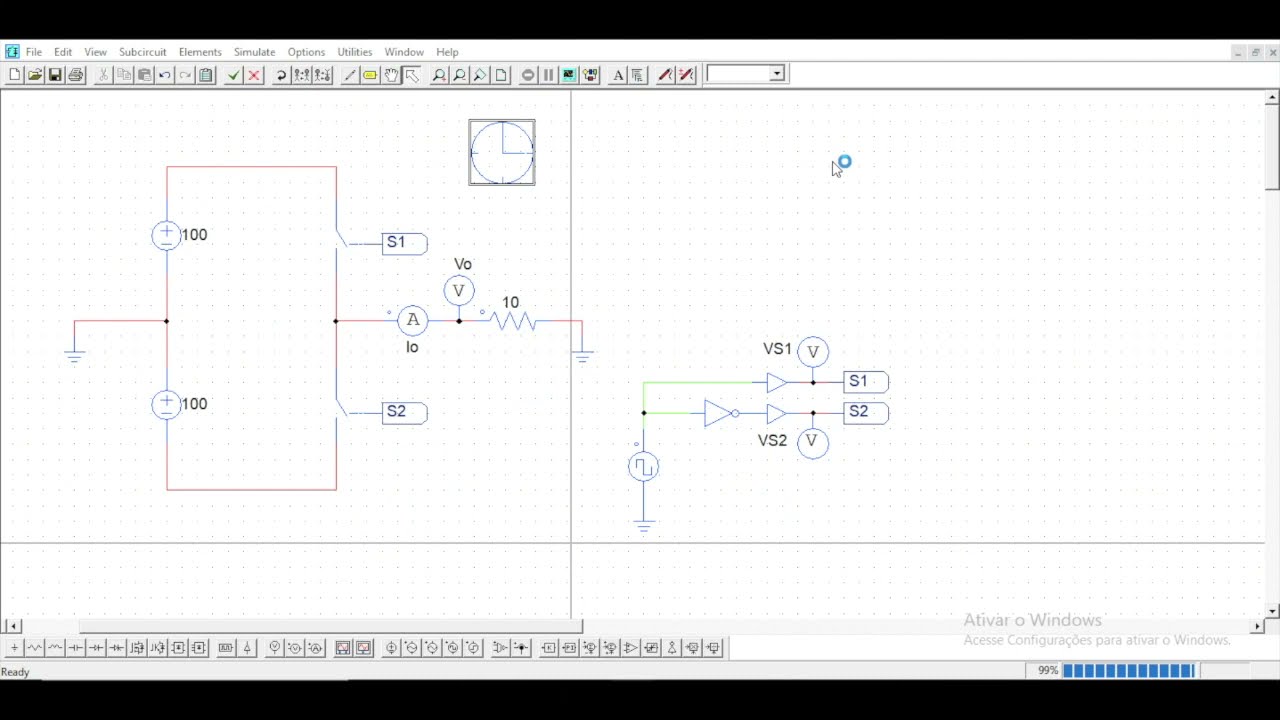1280x720 pixels.
Task: Activate the hand pan tool
Action: tap(391, 75)
